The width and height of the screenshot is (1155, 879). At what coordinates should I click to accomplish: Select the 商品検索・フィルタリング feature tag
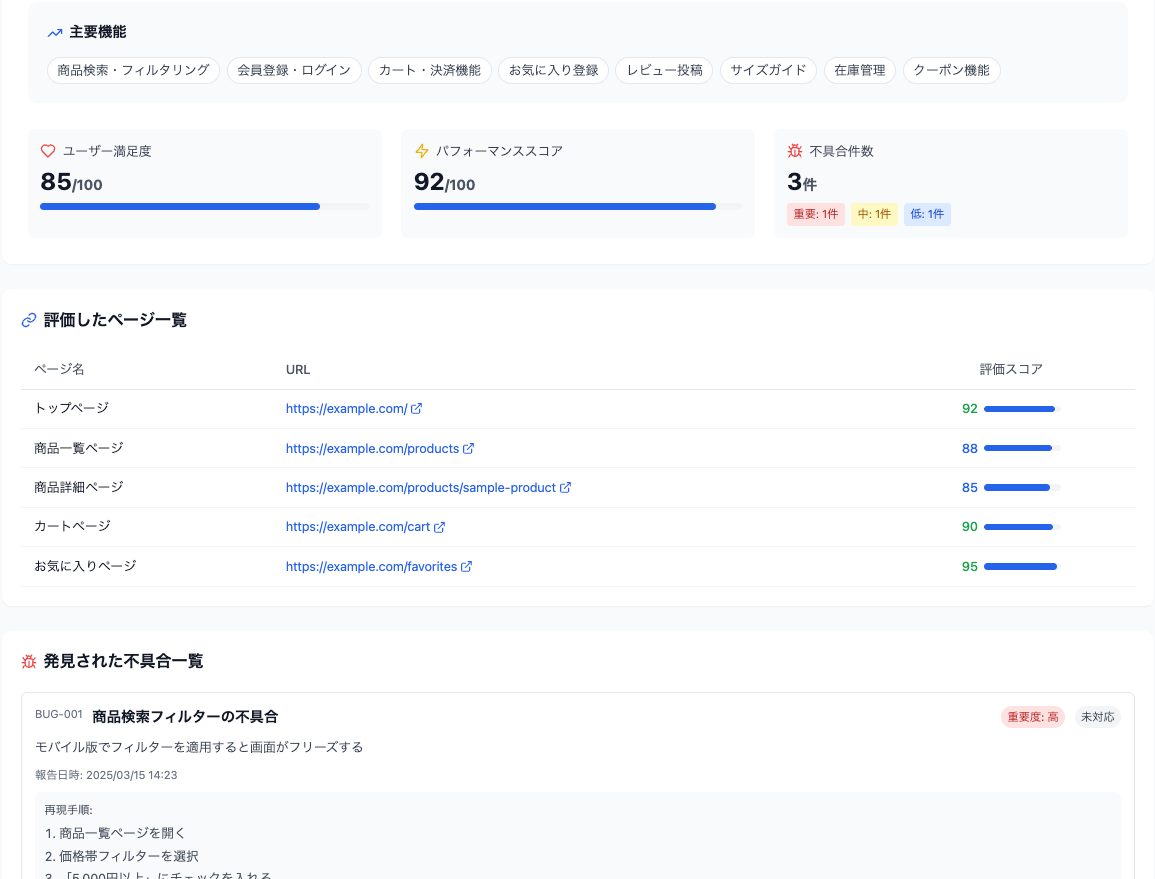[x=133, y=70]
